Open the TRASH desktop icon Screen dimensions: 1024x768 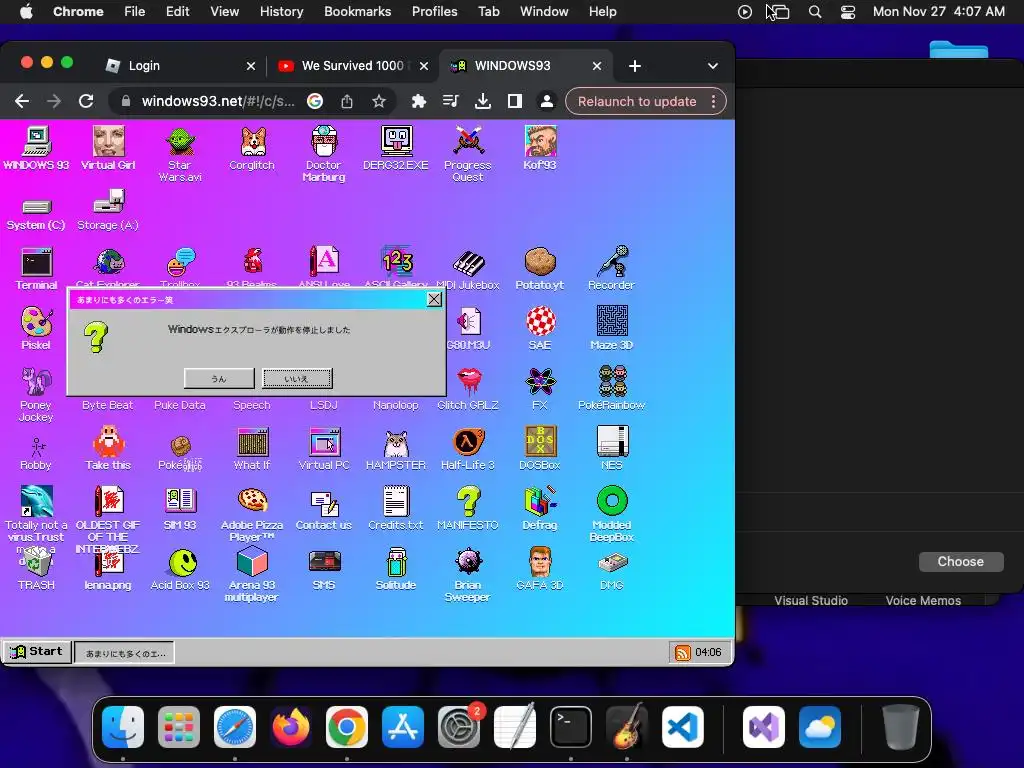pos(37,569)
